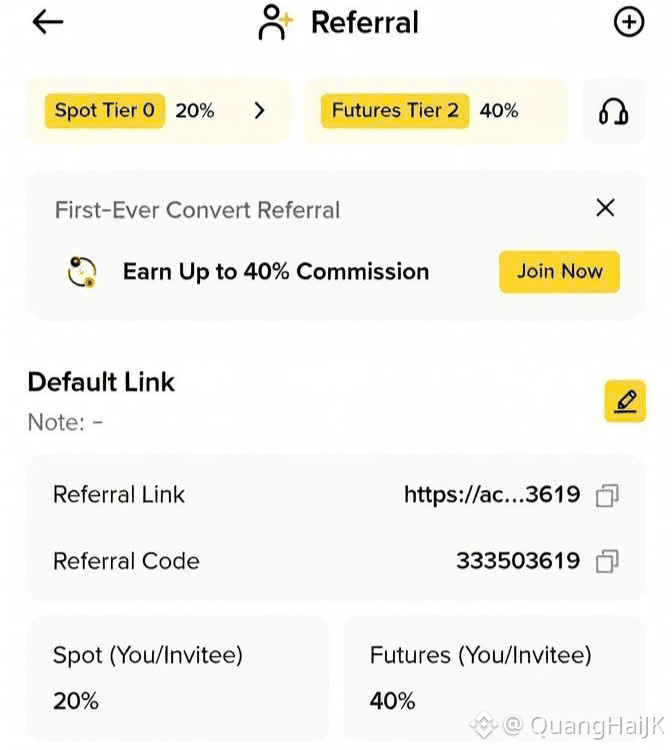672x750 pixels.
Task: Expand Spot Tier 0 details chevron
Action: [260, 111]
